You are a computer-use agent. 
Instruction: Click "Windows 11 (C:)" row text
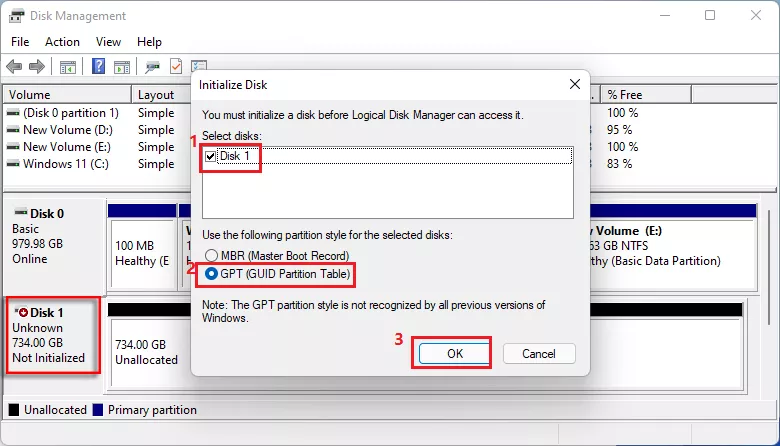66,164
